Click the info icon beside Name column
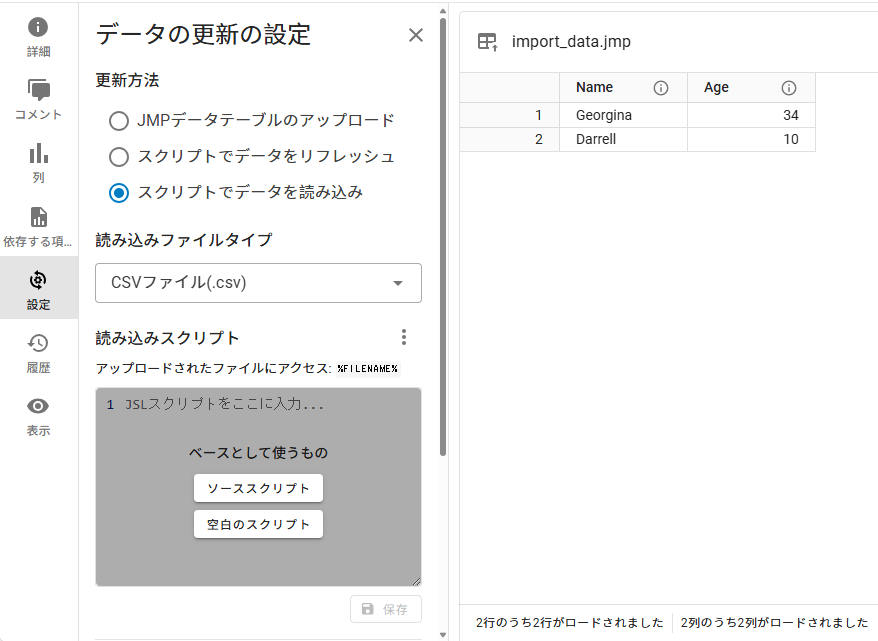This screenshot has height=641, width=878. 660,88
